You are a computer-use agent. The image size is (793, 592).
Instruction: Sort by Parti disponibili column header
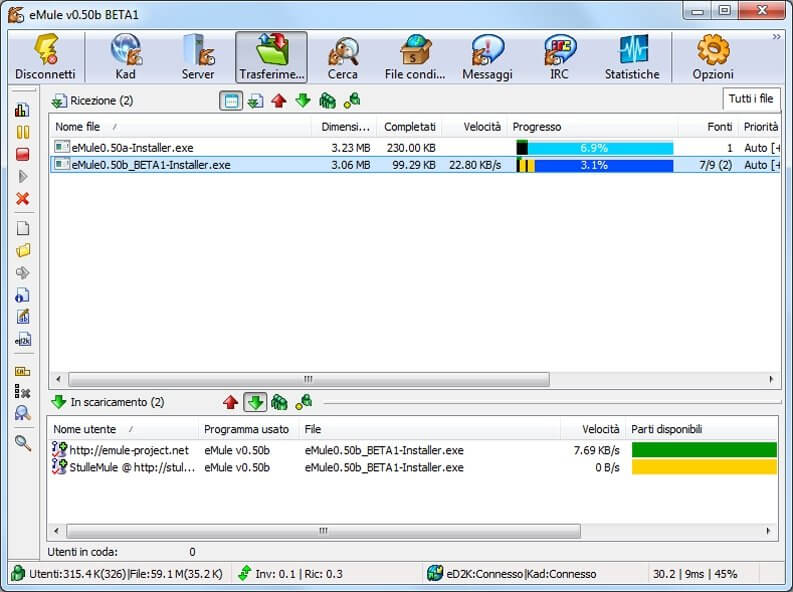point(702,429)
